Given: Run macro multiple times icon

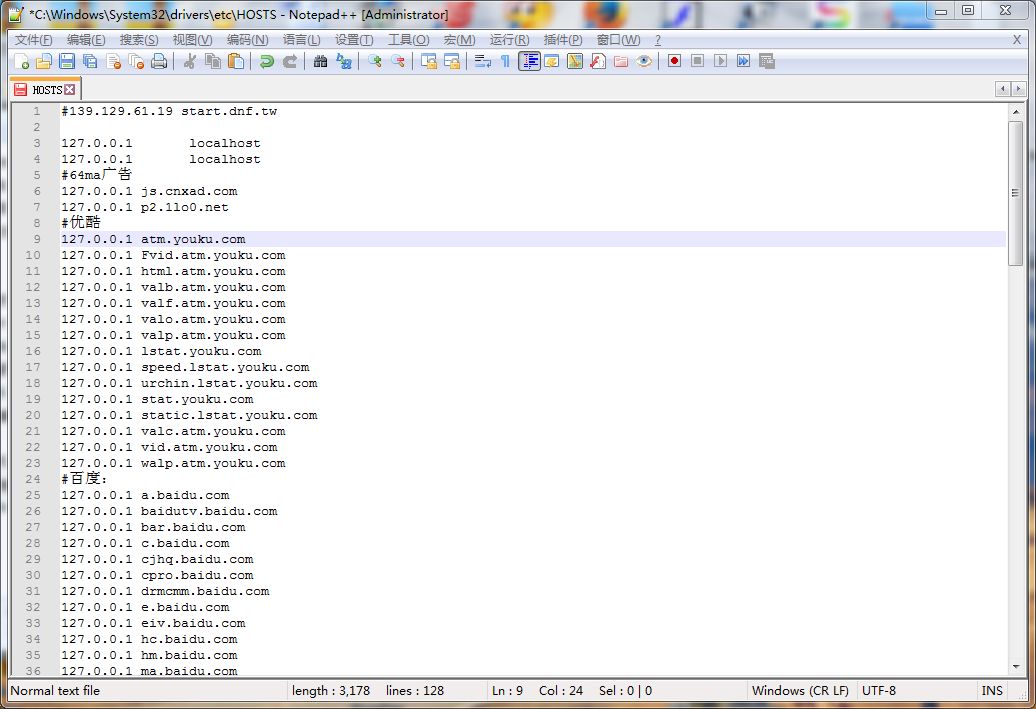Looking at the screenshot, I should pyautogui.click(x=743, y=61).
